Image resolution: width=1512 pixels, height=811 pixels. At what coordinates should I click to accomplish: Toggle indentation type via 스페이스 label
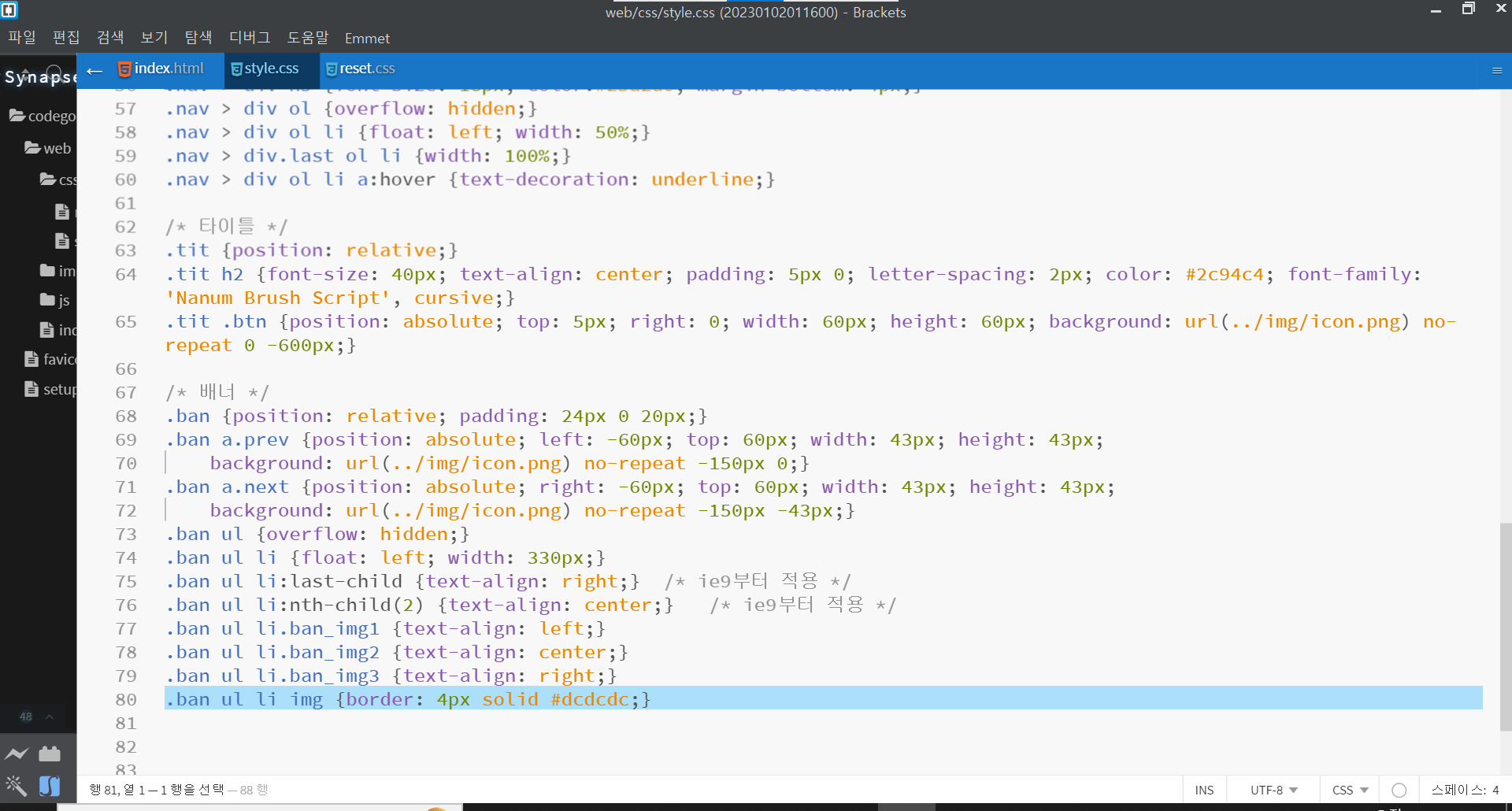(1457, 790)
